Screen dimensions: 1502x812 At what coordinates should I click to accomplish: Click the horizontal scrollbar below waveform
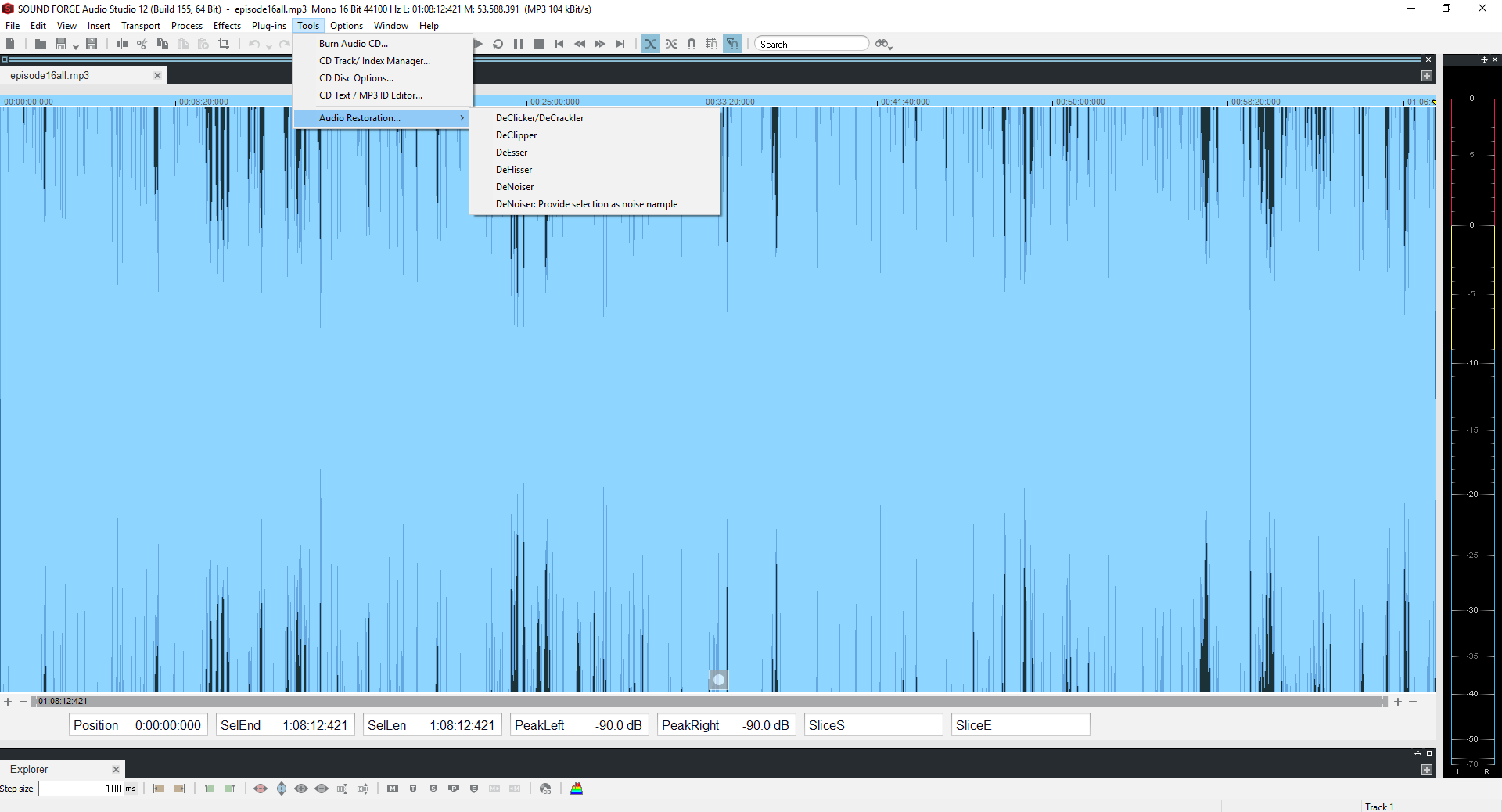[x=704, y=702]
